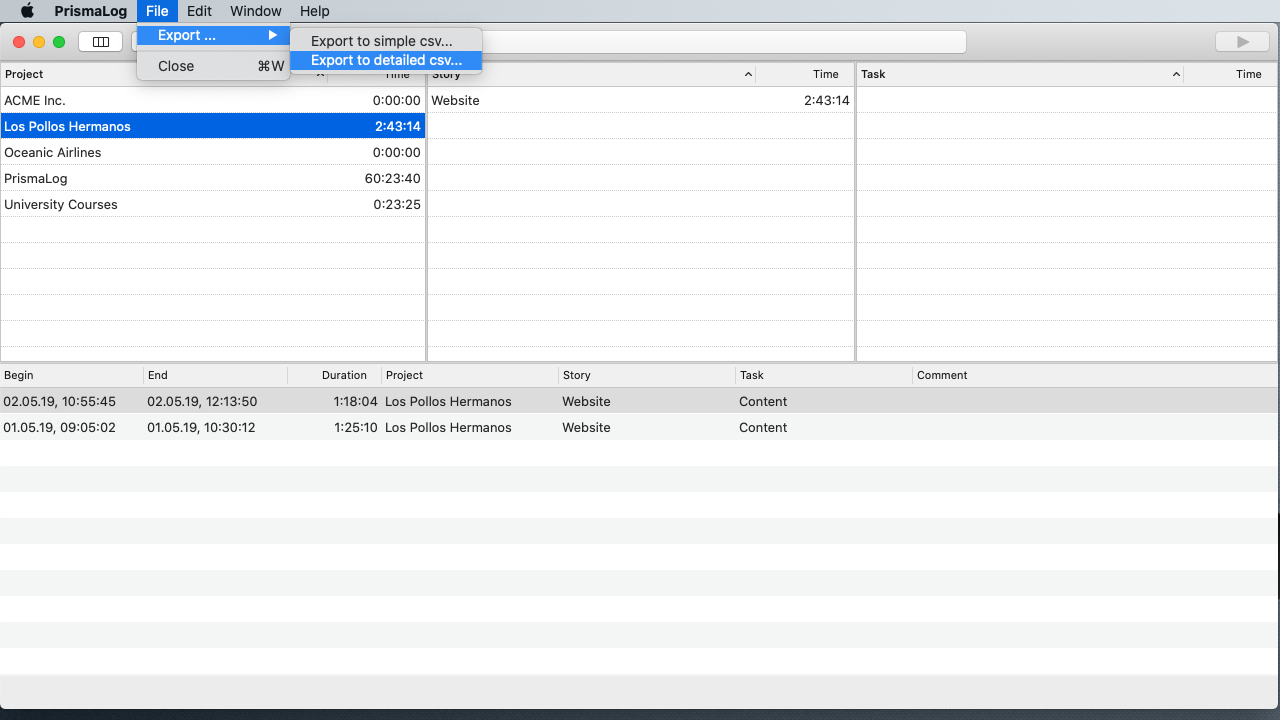The width and height of the screenshot is (1280, 720).
Task: Sort log entries by the Duration column
Action: pos(335,375)
